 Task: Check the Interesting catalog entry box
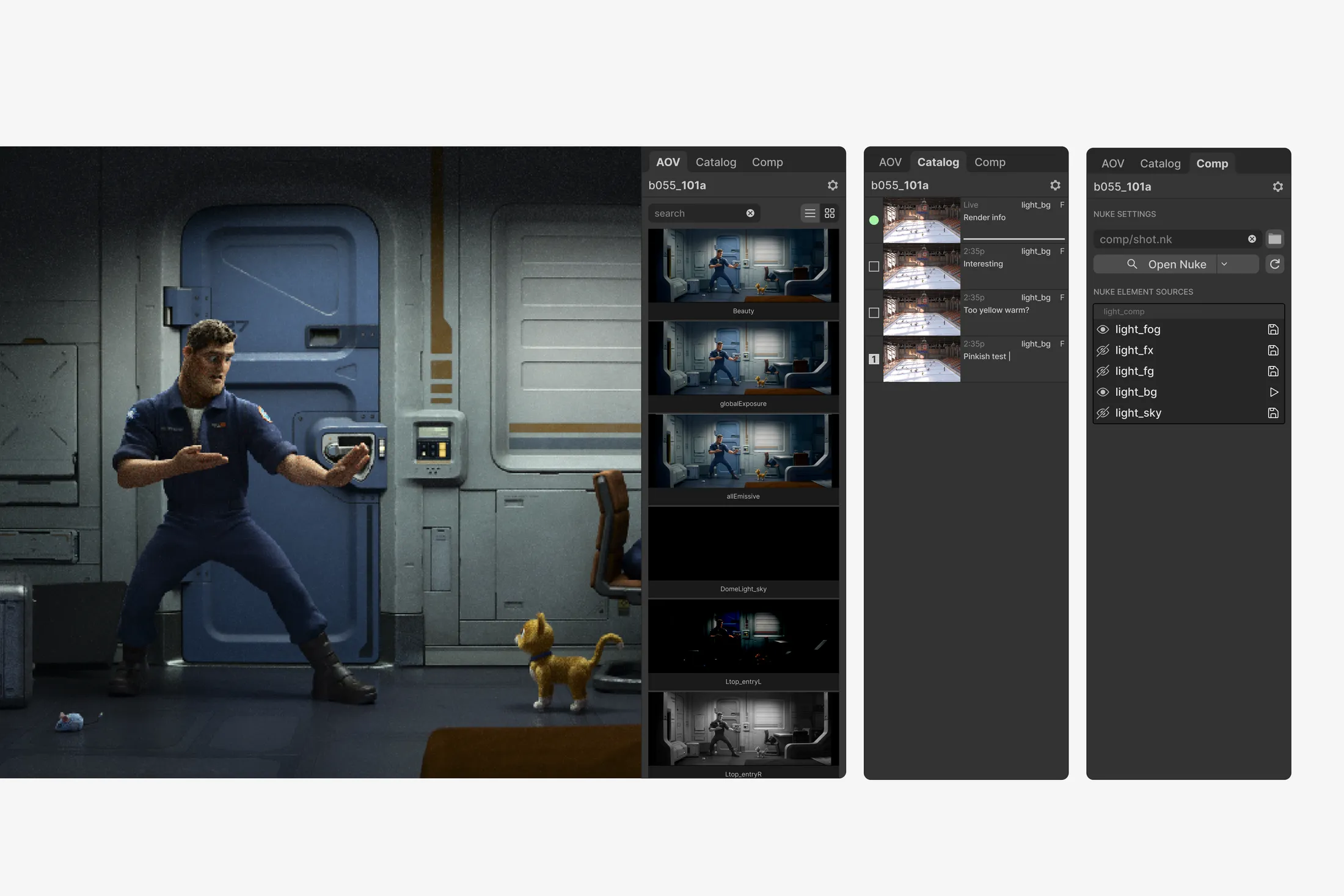pyautogui.click(x=874, y=266)
